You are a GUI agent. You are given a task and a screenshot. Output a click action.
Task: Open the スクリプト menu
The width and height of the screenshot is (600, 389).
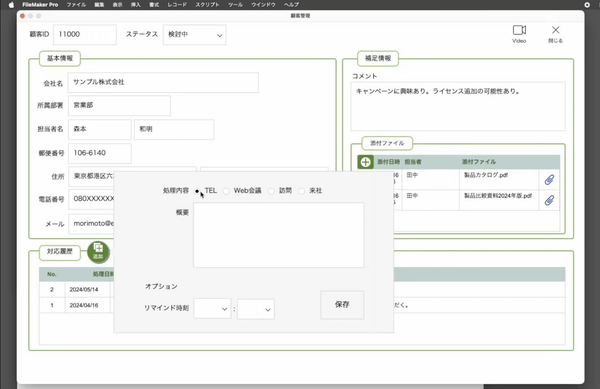tap(207, 5)
